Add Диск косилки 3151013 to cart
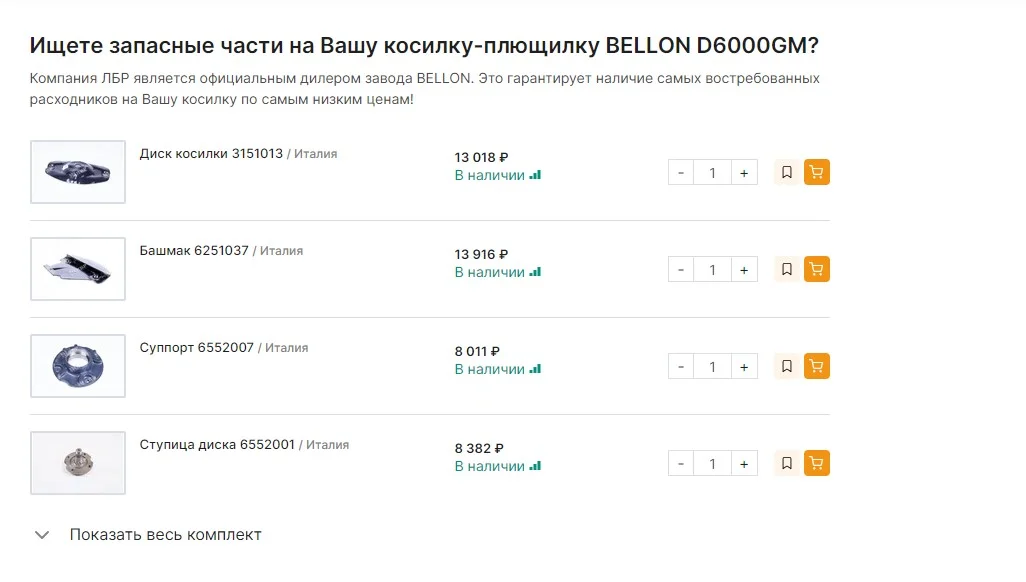Screen dimensions: 1026x582 817,173
